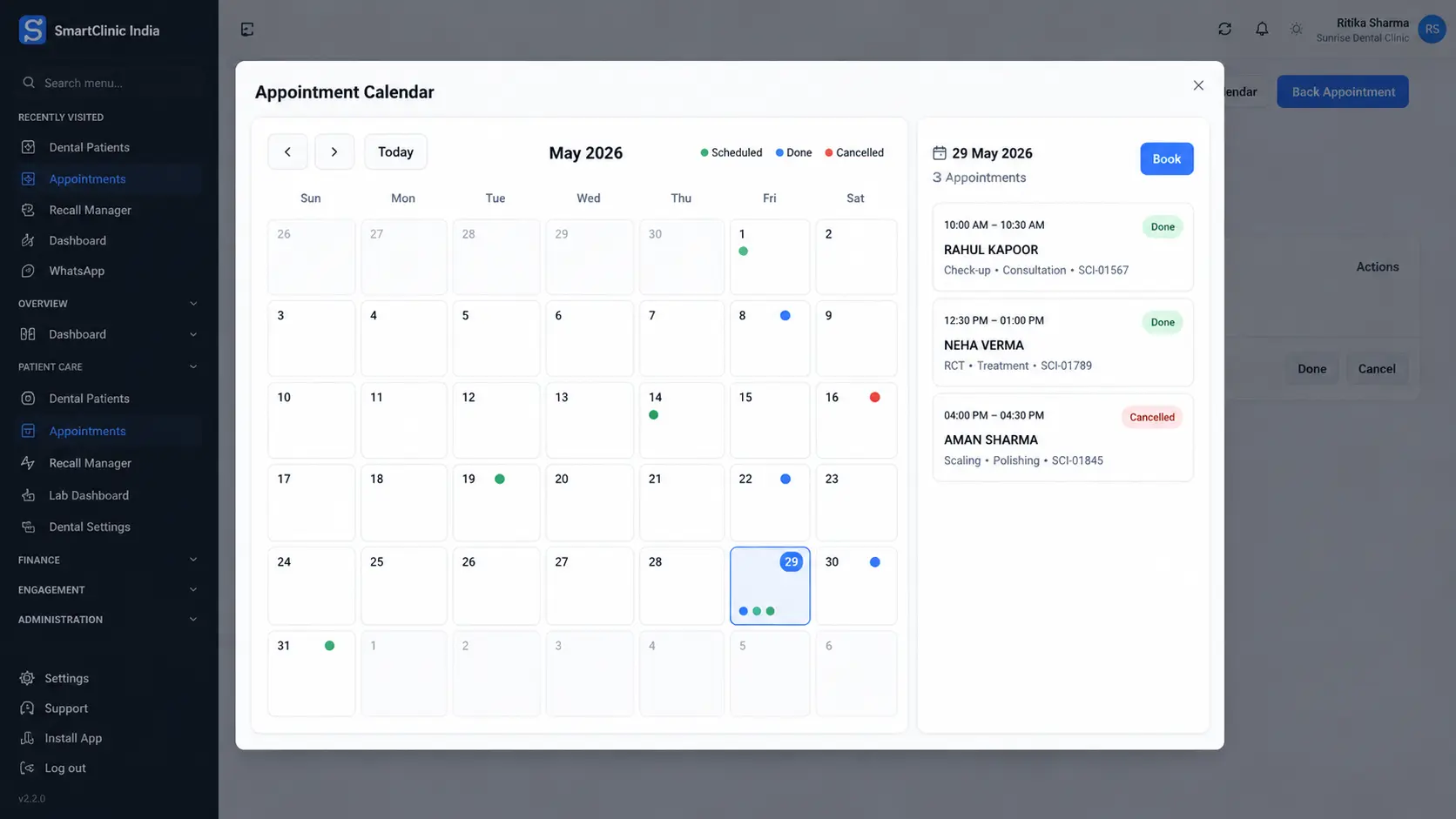Viewport: 1456px width, 819px height.
Task: Open Aman Sharma cancelled appointment card
Action: (x=1062, y=438)
